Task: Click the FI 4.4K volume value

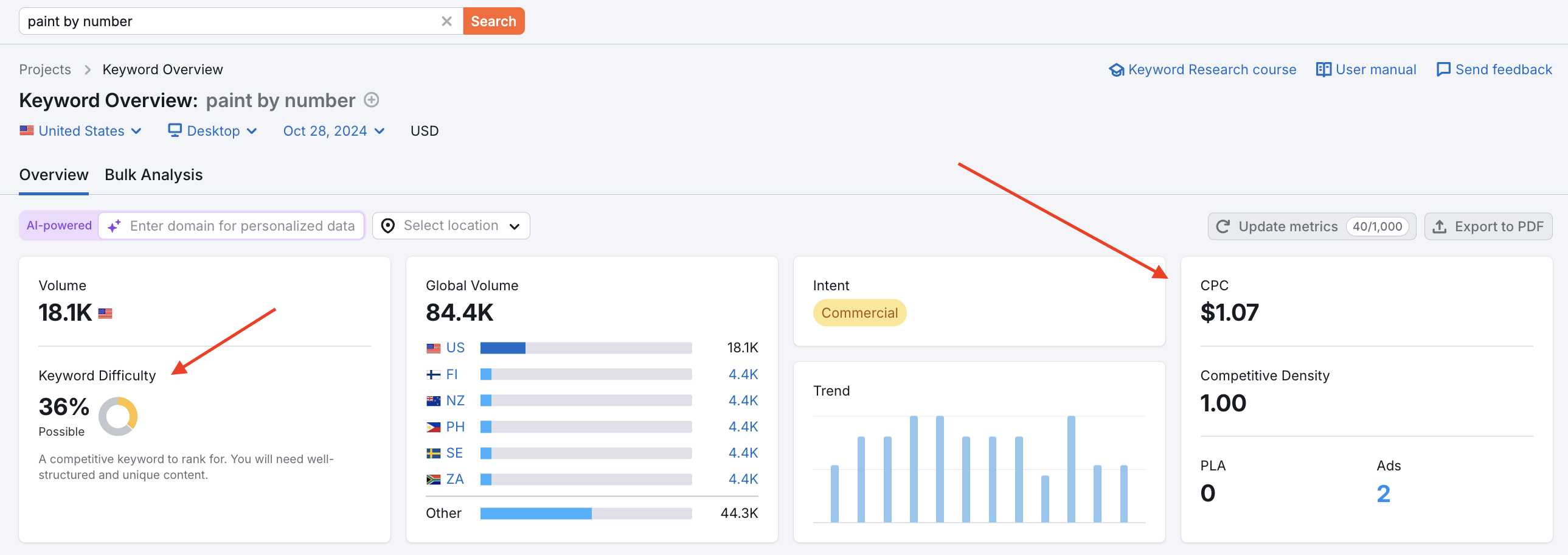Action: coord(743,374)
